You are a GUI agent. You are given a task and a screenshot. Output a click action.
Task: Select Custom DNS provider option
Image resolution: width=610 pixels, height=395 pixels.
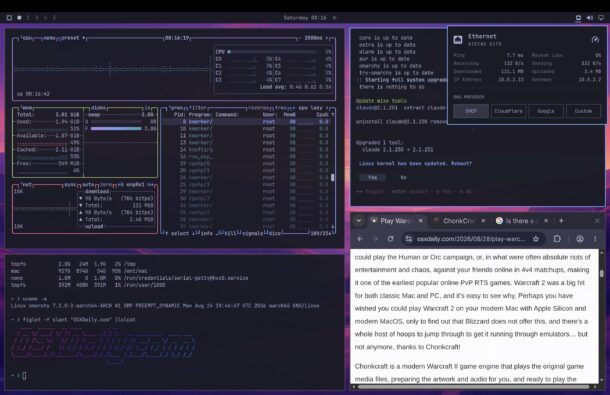pyautogui.click(x=583, y=111)
